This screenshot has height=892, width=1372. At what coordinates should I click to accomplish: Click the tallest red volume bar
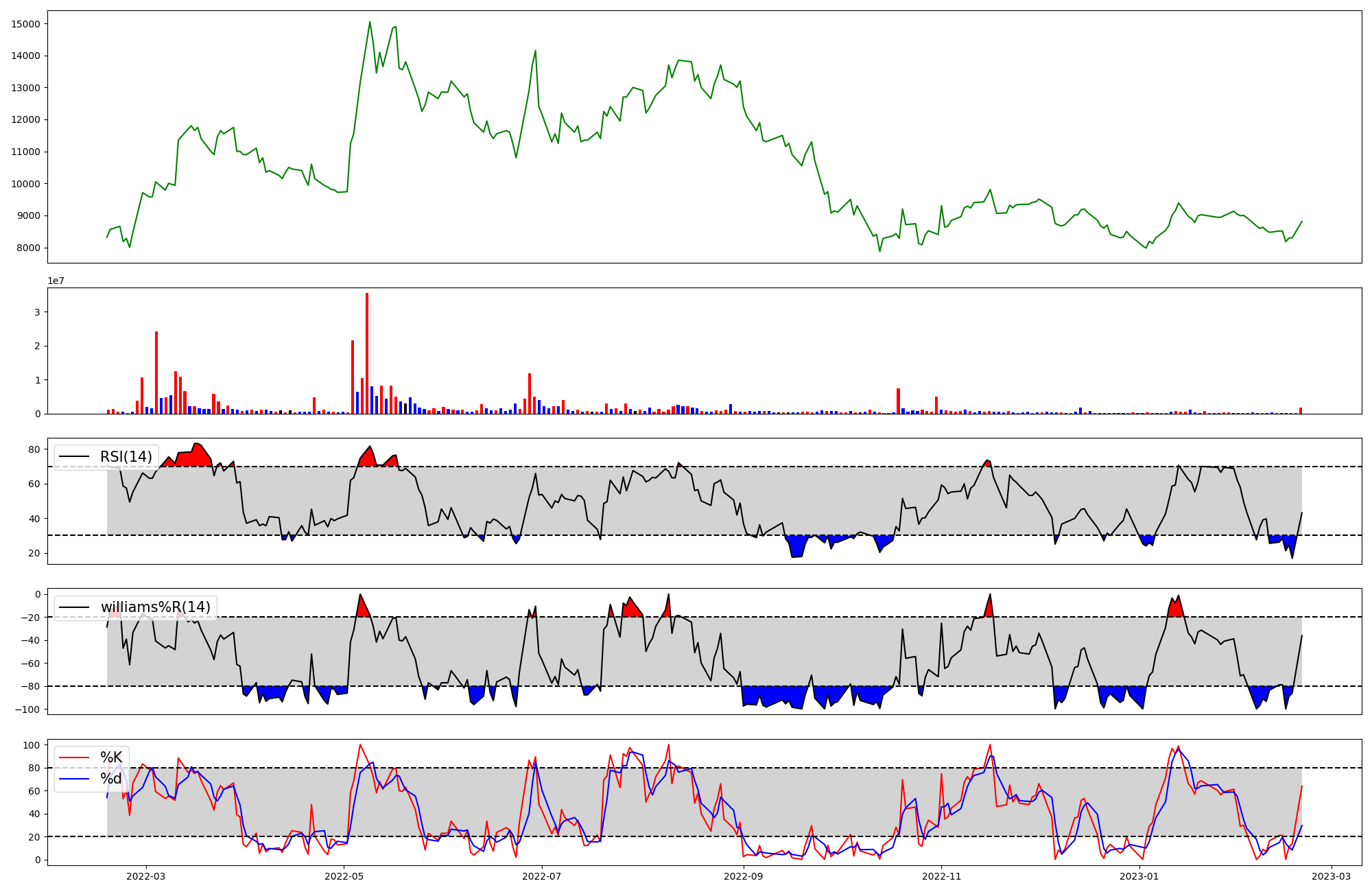click(367, 353)
